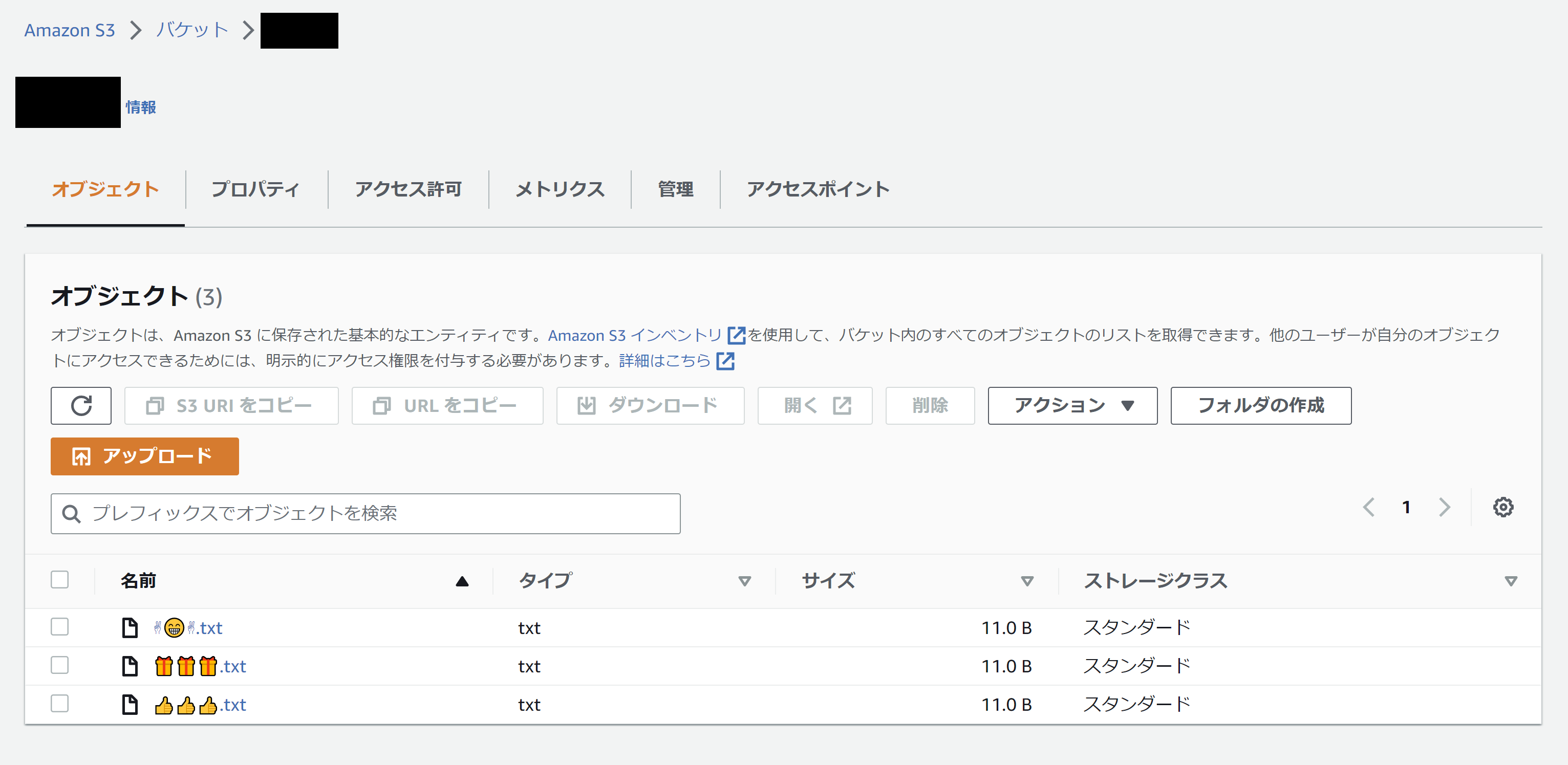1568x765 pixels.
Task: Expand the アクション dropdown menu
Action: click(x=1072, y=405)
